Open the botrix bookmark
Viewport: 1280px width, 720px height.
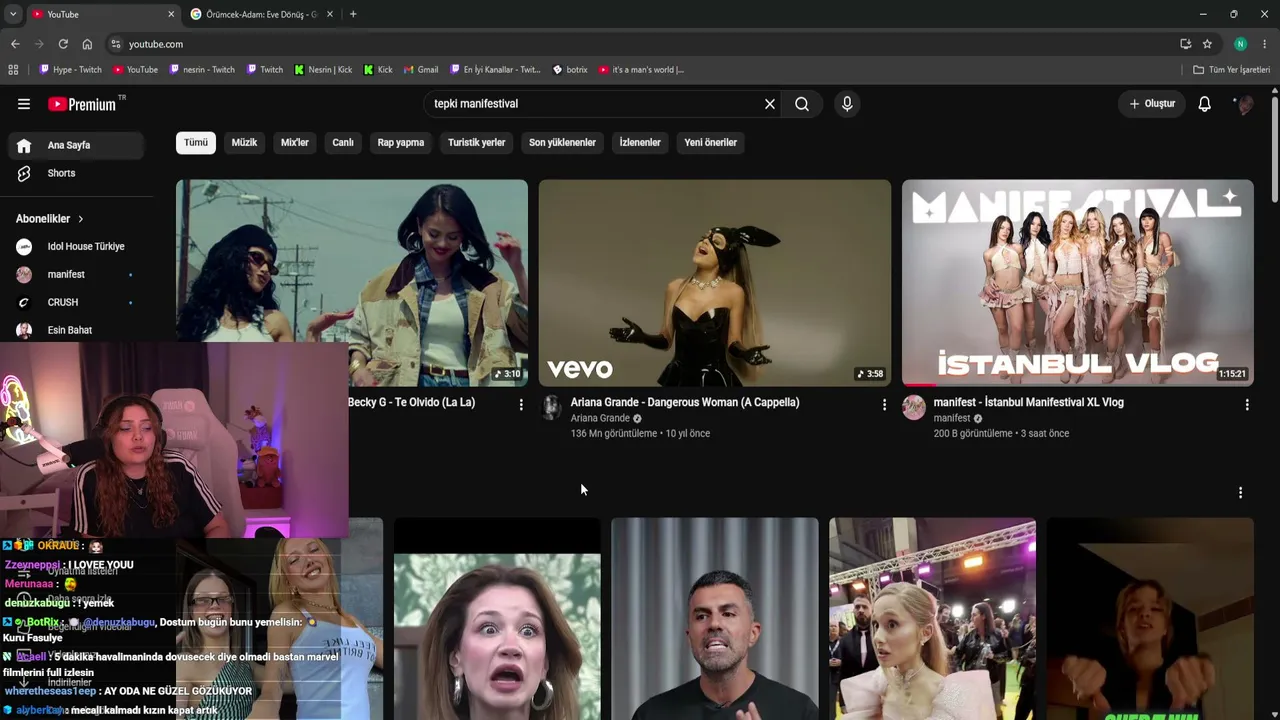pyautogui.click(x=570, y=70)
